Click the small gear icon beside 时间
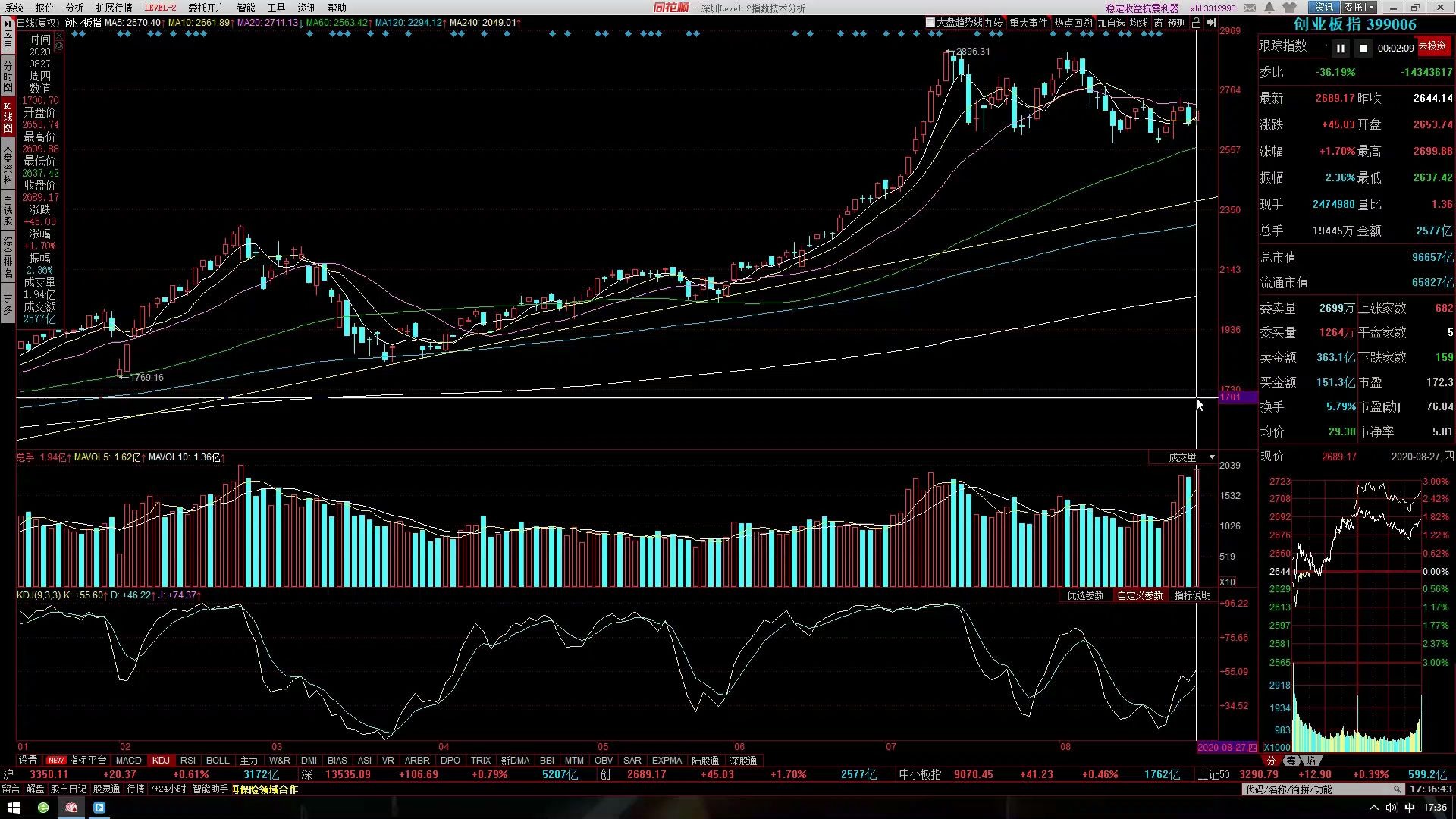Image resolution: width=1456 pixels, height=819 pixels. (59, 46)
